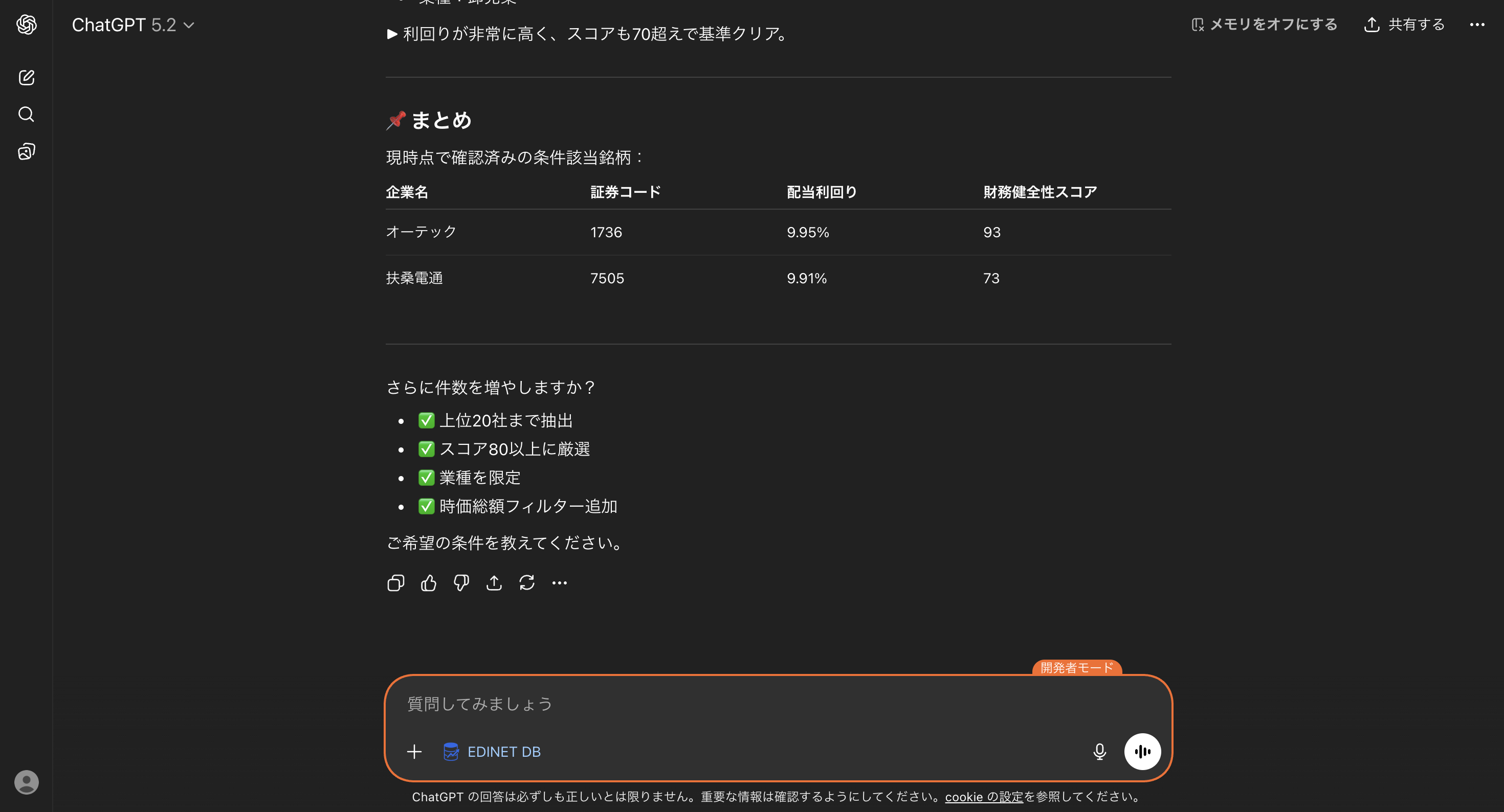Image resolution: width=1504 pixels, height=812 pixels.
Task: Give the response a thumbs up
Action: pyautogui.click(x=429, y=582)
